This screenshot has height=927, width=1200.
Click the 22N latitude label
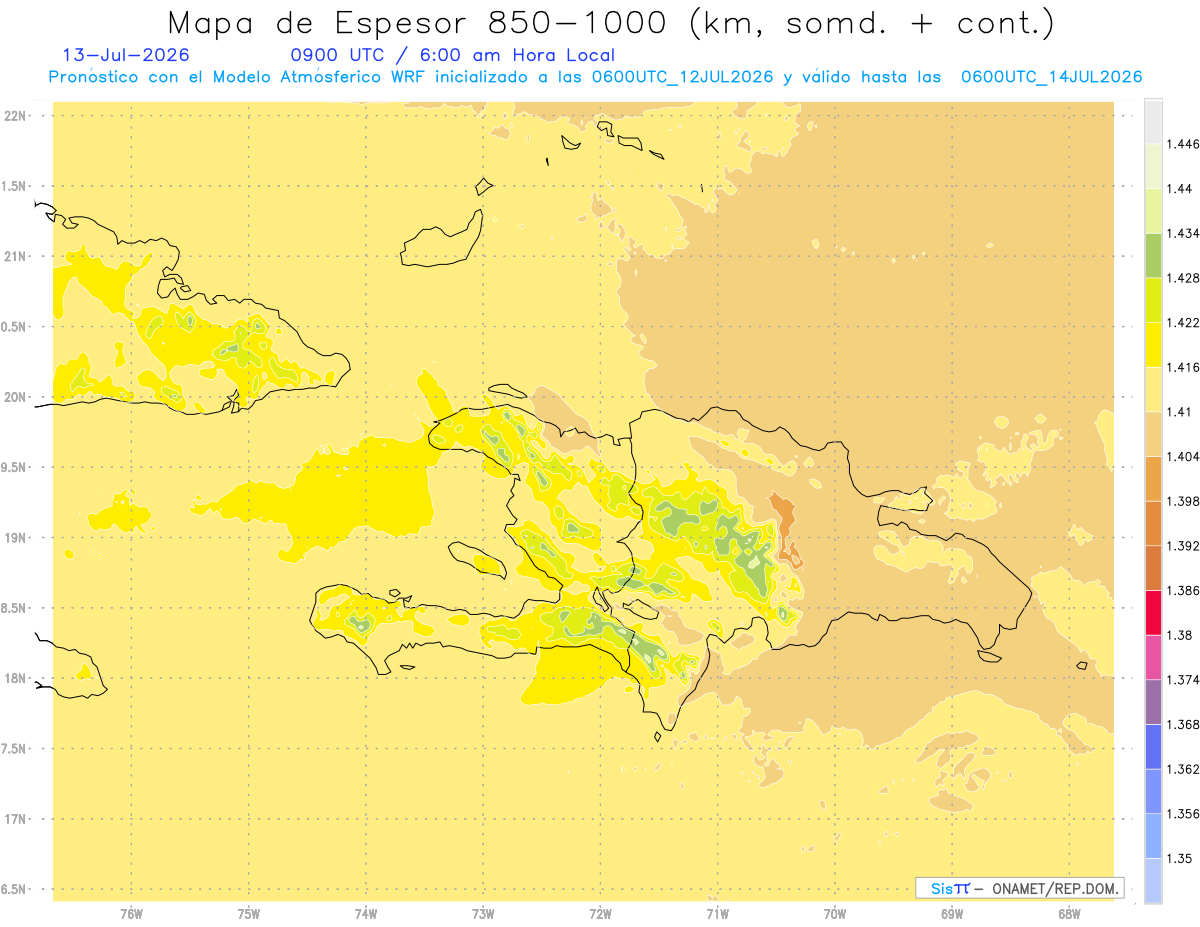point(14,116)
